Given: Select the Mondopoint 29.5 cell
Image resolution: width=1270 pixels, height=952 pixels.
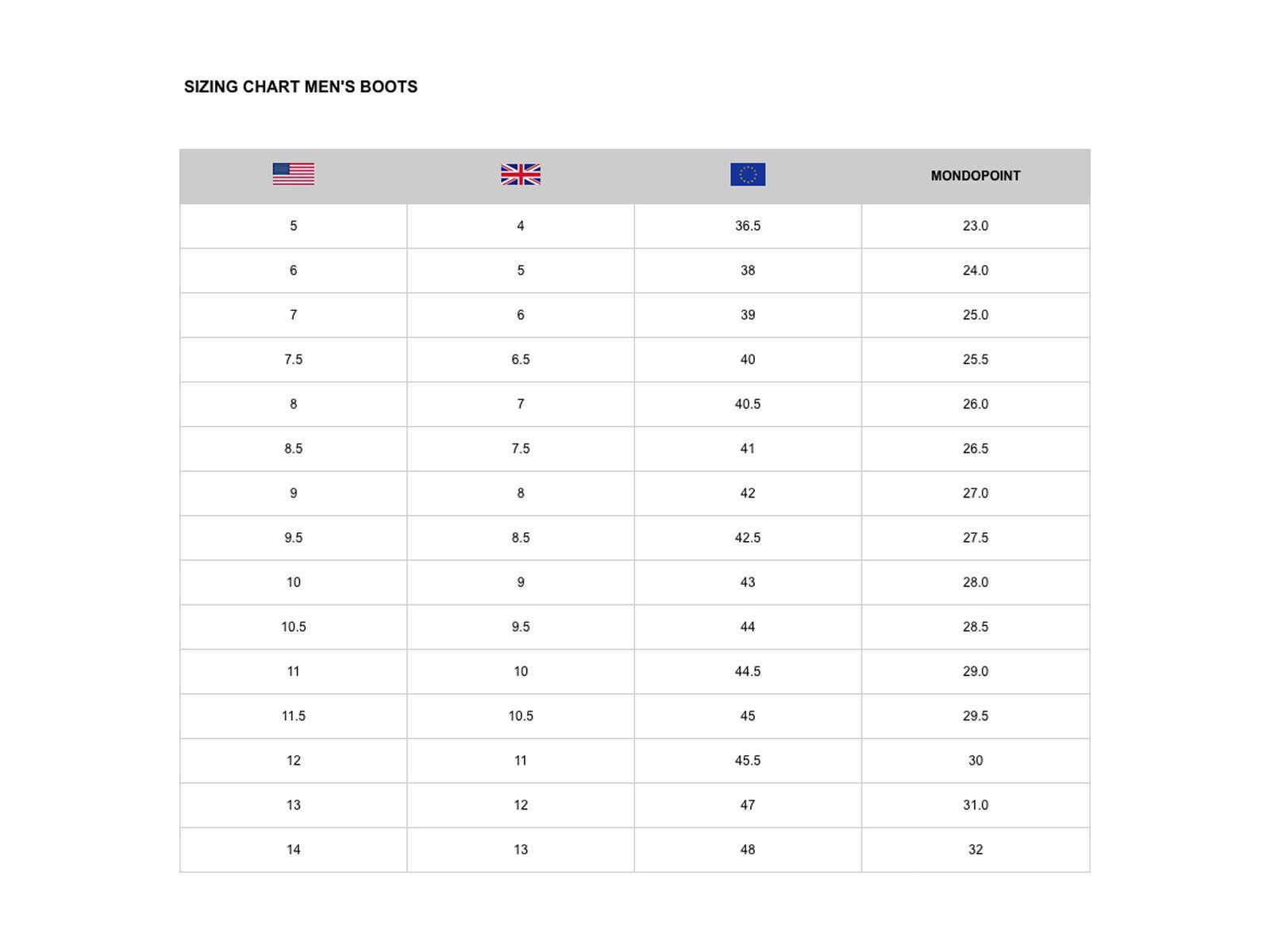Looking at the screenshot, I should [x=976, y=716].
